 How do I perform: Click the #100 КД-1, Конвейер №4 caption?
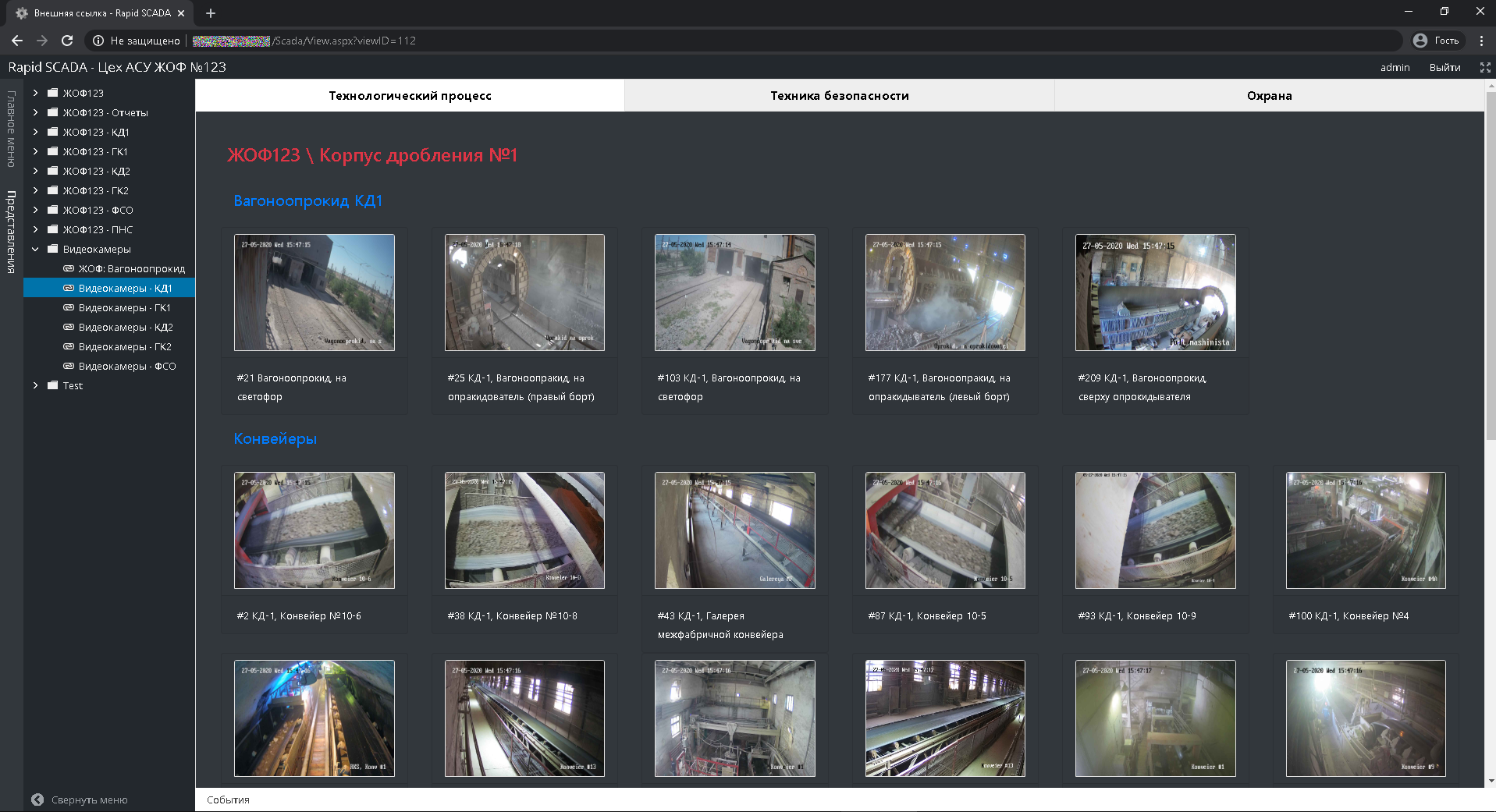coord(1349,616)
